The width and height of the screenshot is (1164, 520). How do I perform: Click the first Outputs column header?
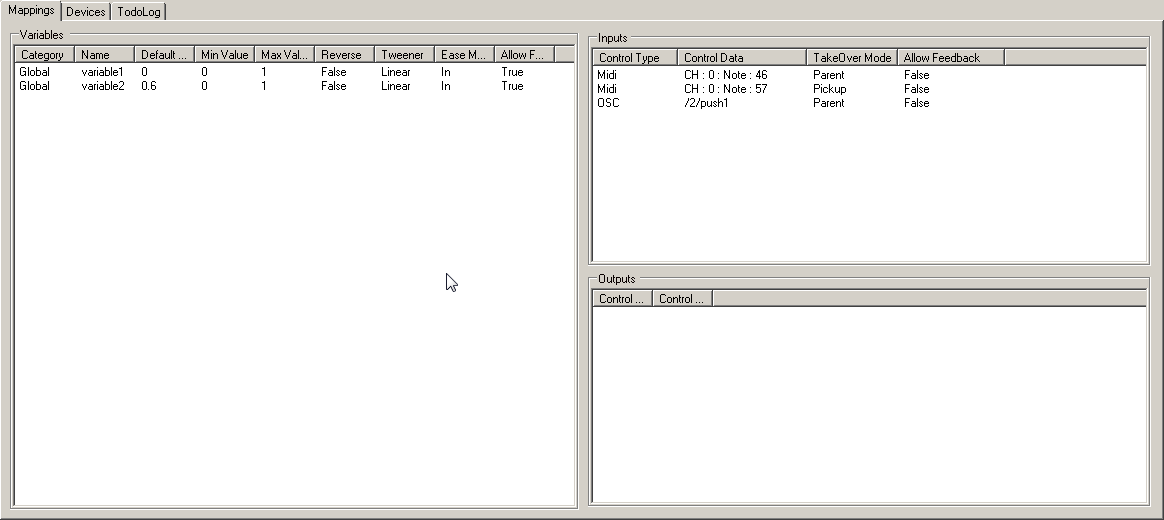click(622, 299)
